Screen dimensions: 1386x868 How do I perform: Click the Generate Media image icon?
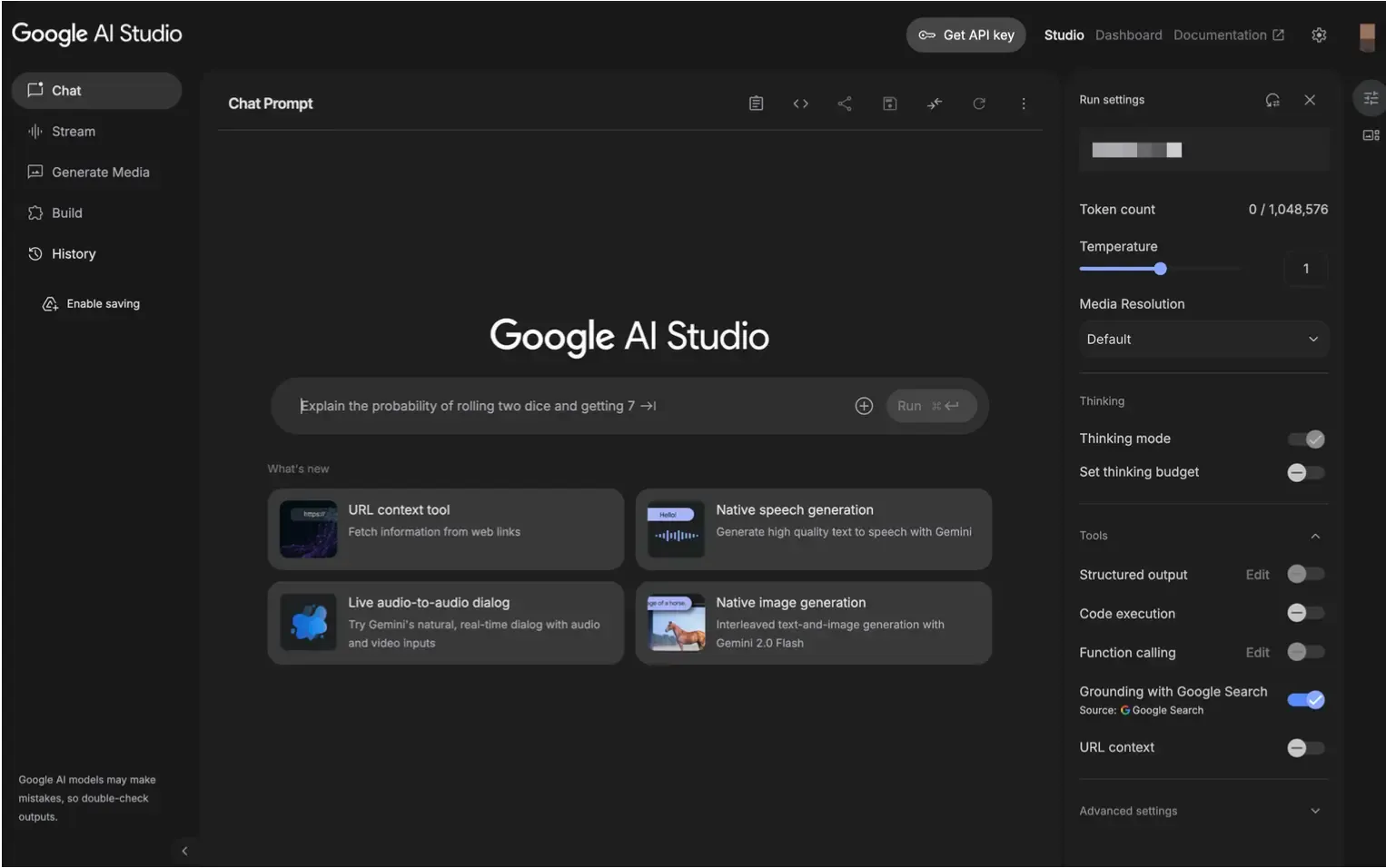point(35,172)
